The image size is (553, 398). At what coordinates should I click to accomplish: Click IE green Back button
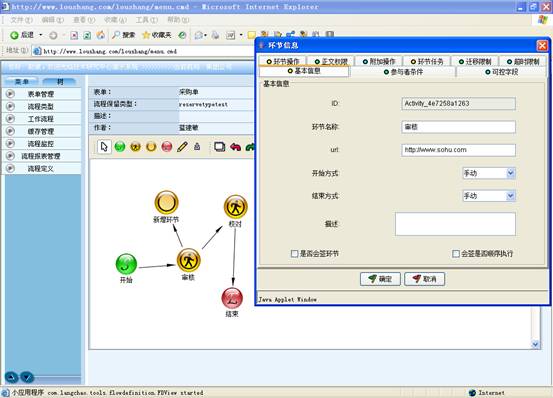[x=22, y=35]
